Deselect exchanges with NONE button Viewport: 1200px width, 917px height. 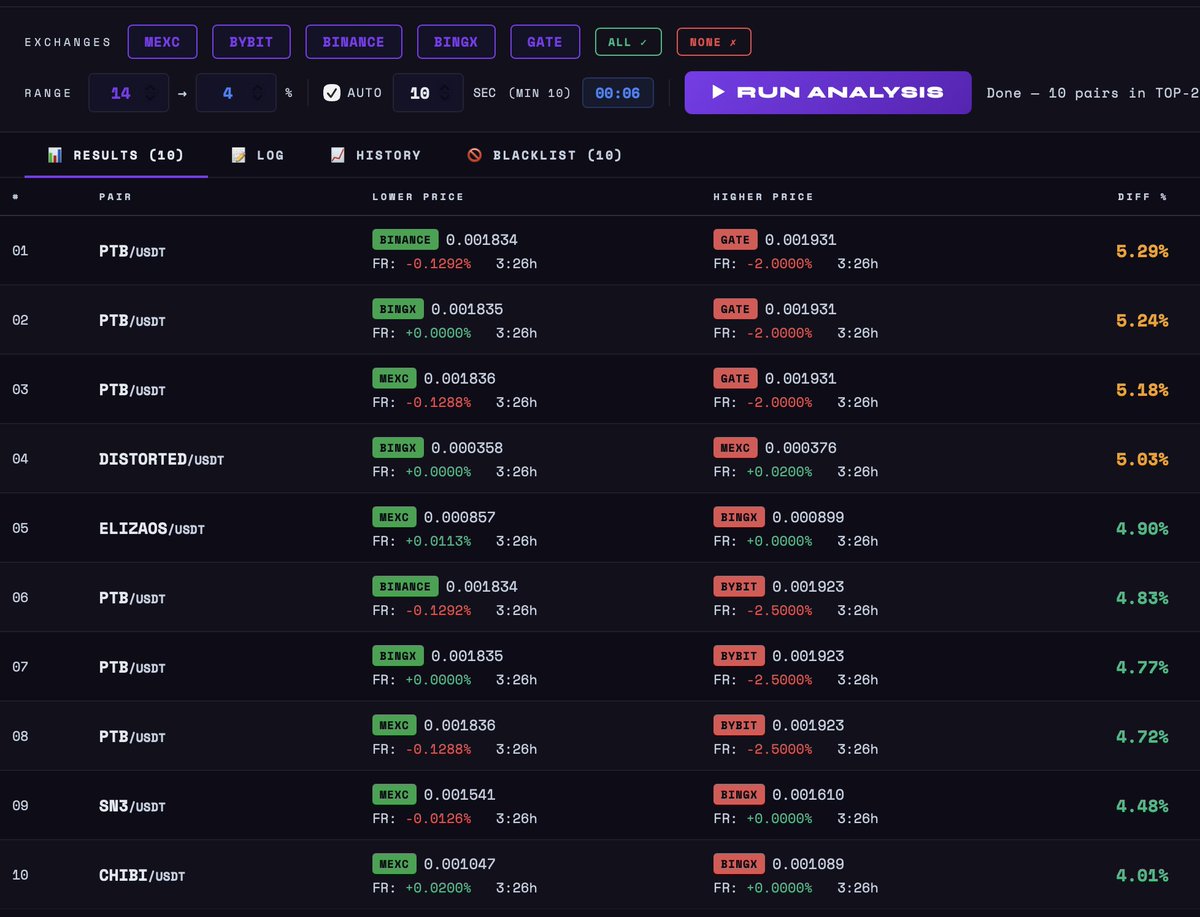714,42
